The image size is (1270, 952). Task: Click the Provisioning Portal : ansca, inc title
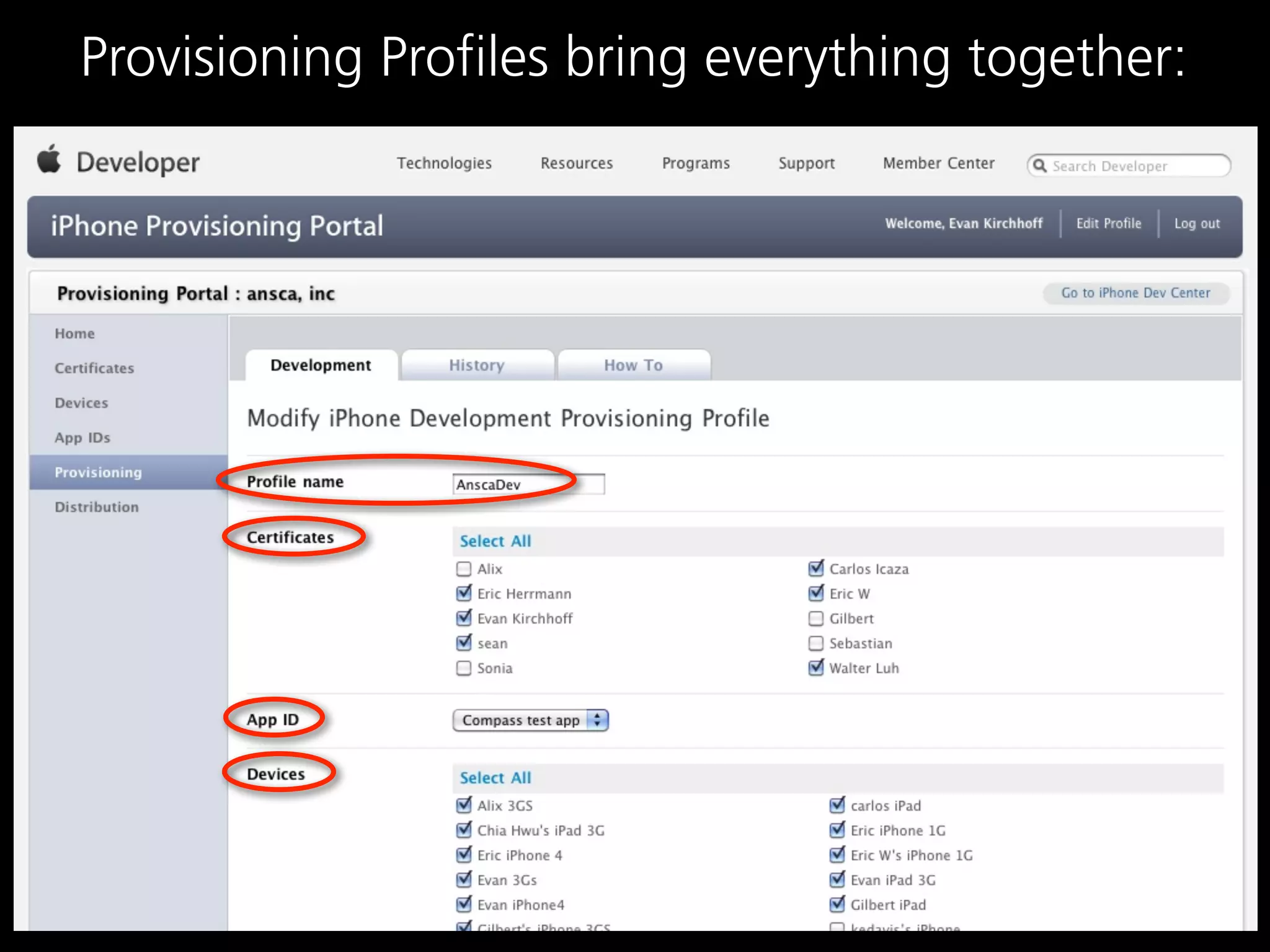point(196,293)
